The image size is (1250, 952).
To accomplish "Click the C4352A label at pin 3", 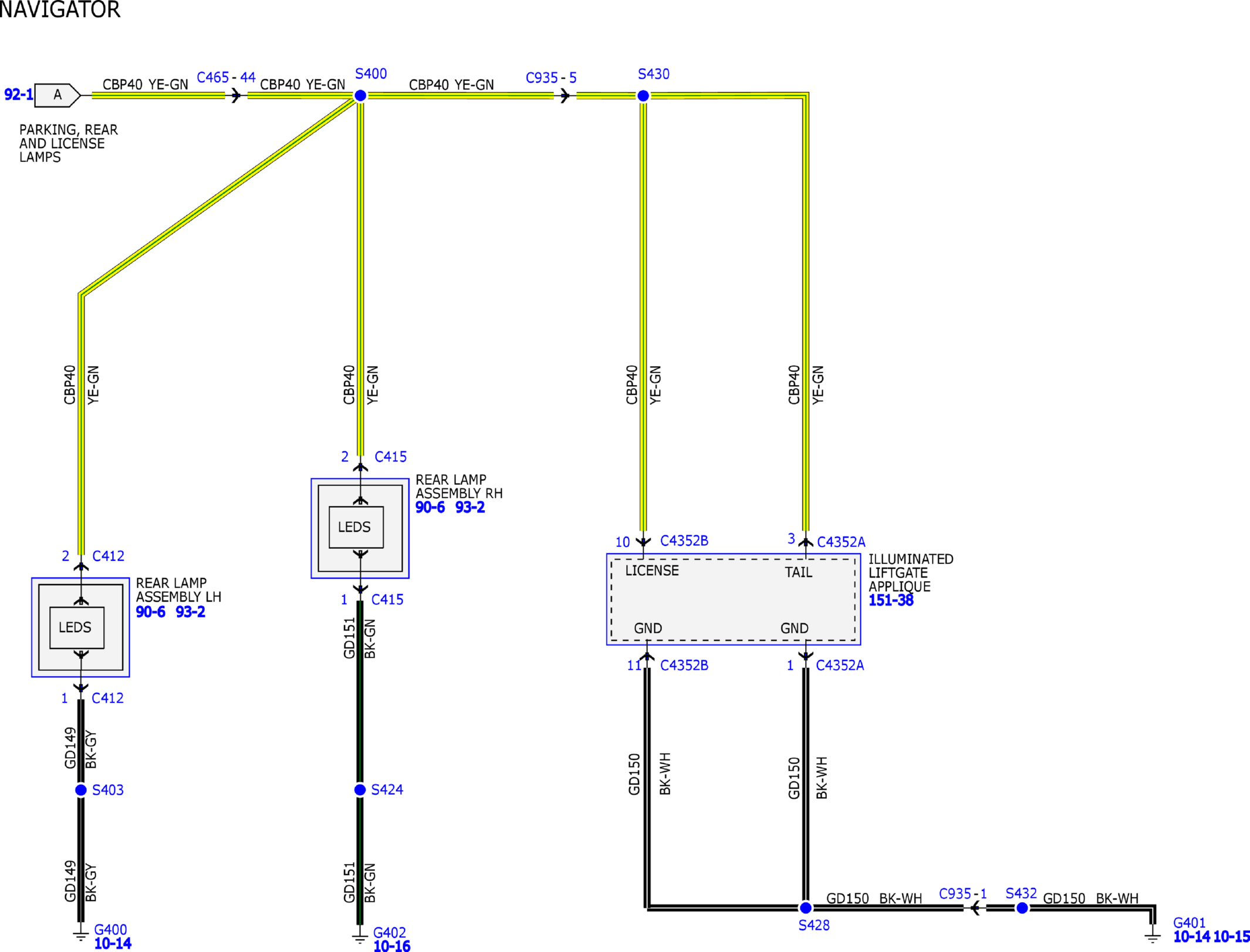I will pyautogui.click(x=841, y=542).
